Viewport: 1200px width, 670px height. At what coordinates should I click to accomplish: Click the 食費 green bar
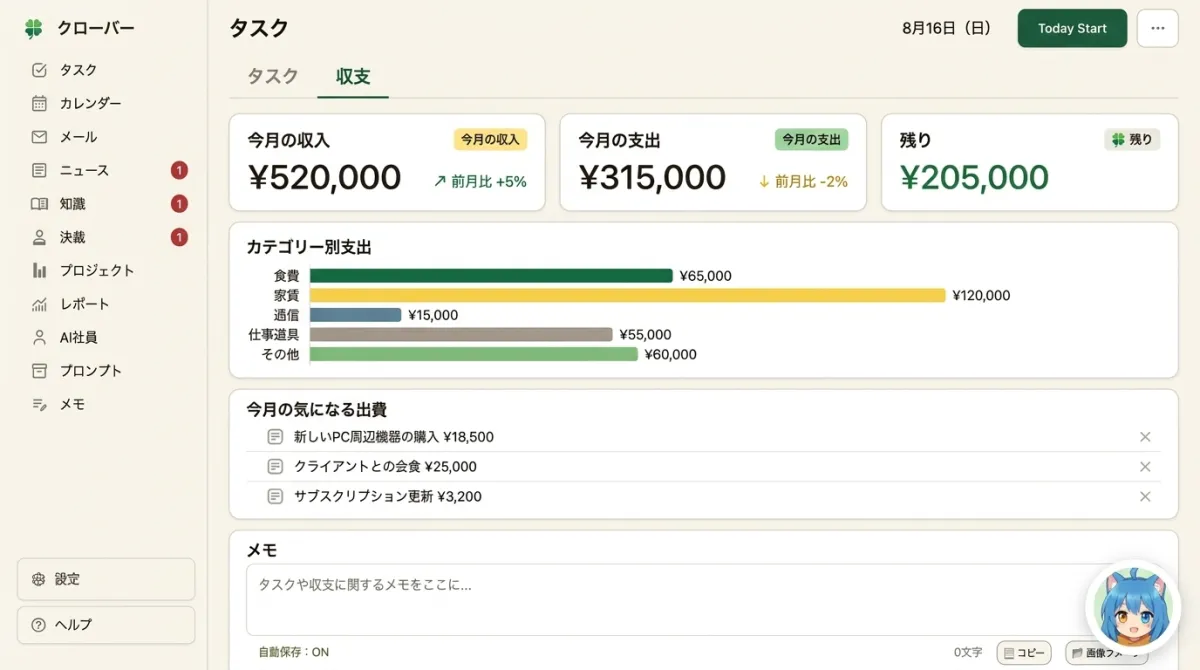pos(491,276)
